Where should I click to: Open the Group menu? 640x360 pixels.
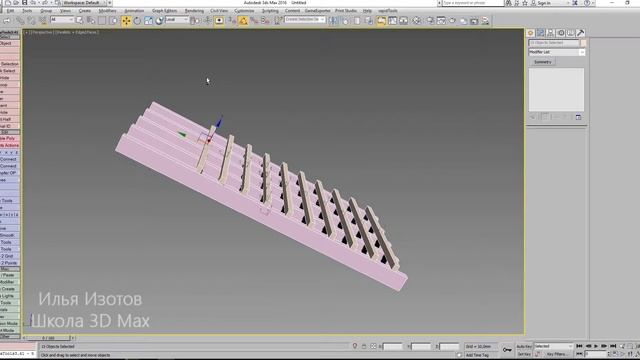46,11
